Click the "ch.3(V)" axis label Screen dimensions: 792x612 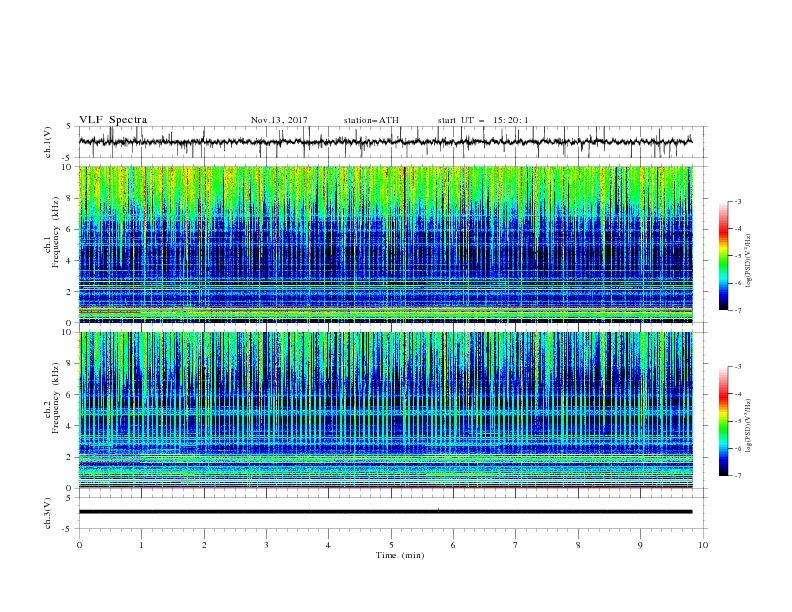pyautogui.click(x=48, y=513)
